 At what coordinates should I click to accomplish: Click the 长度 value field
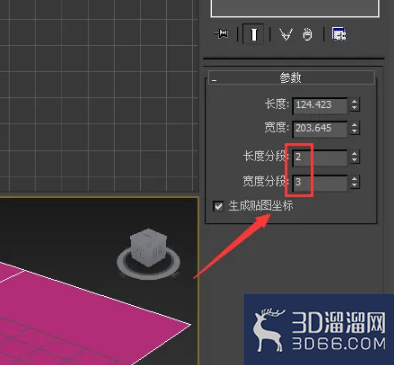click(320, 105)
